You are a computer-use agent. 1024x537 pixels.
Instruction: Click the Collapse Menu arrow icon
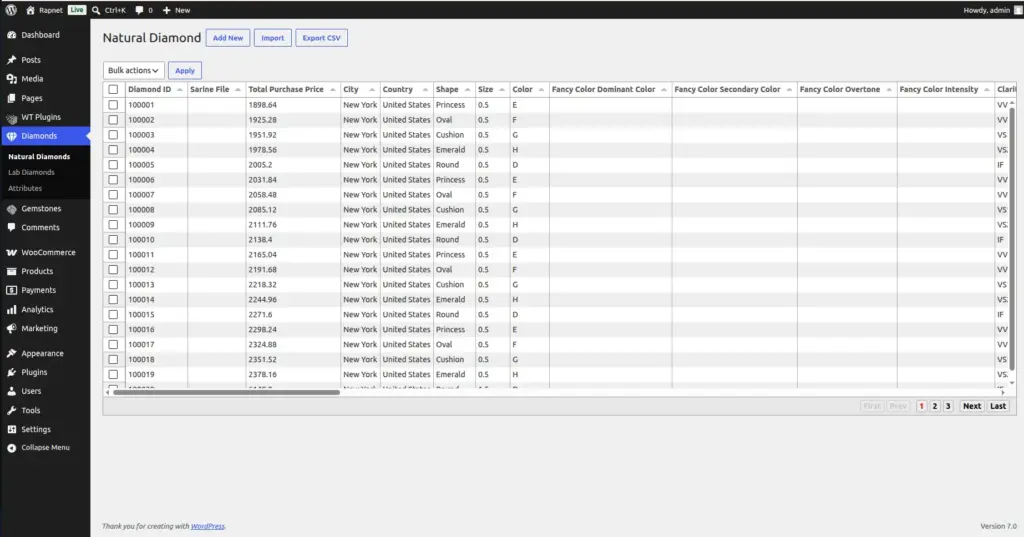click(x=12, y=448)
